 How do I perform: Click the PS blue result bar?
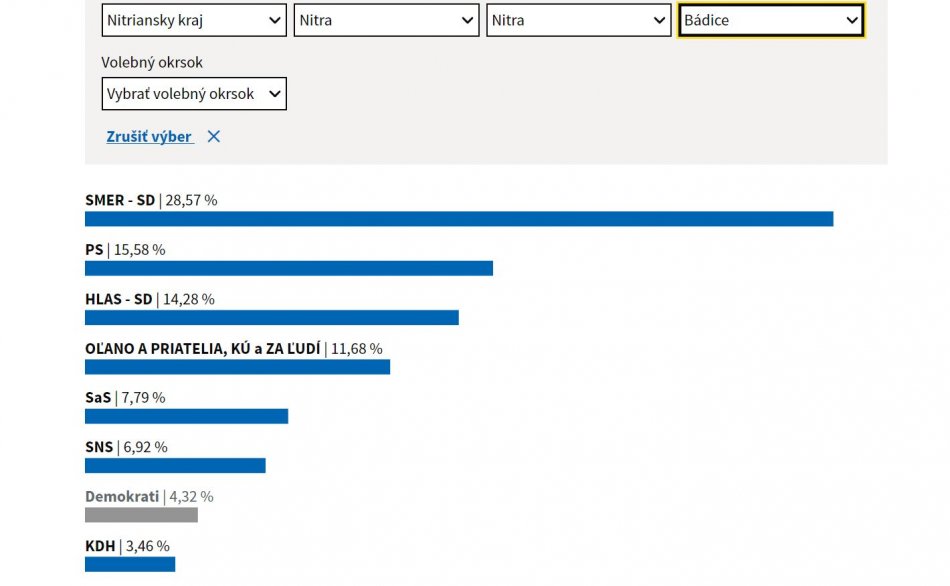coord(289,268)
